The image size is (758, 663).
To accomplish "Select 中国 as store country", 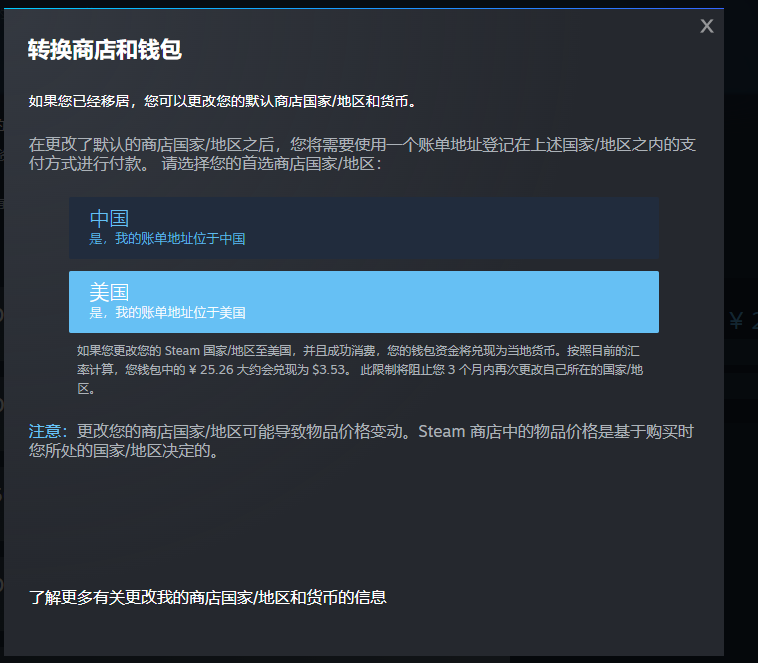I will coord(364,228).
